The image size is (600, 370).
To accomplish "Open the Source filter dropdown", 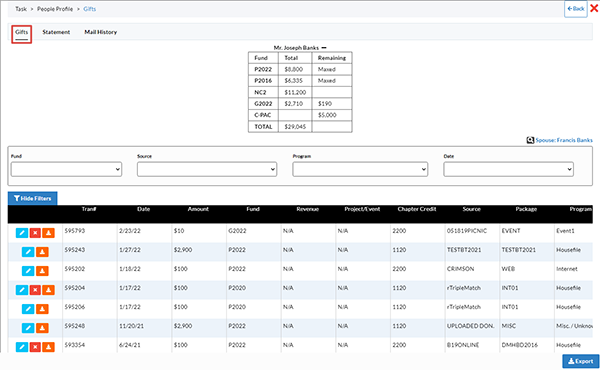I will [207, 169].
